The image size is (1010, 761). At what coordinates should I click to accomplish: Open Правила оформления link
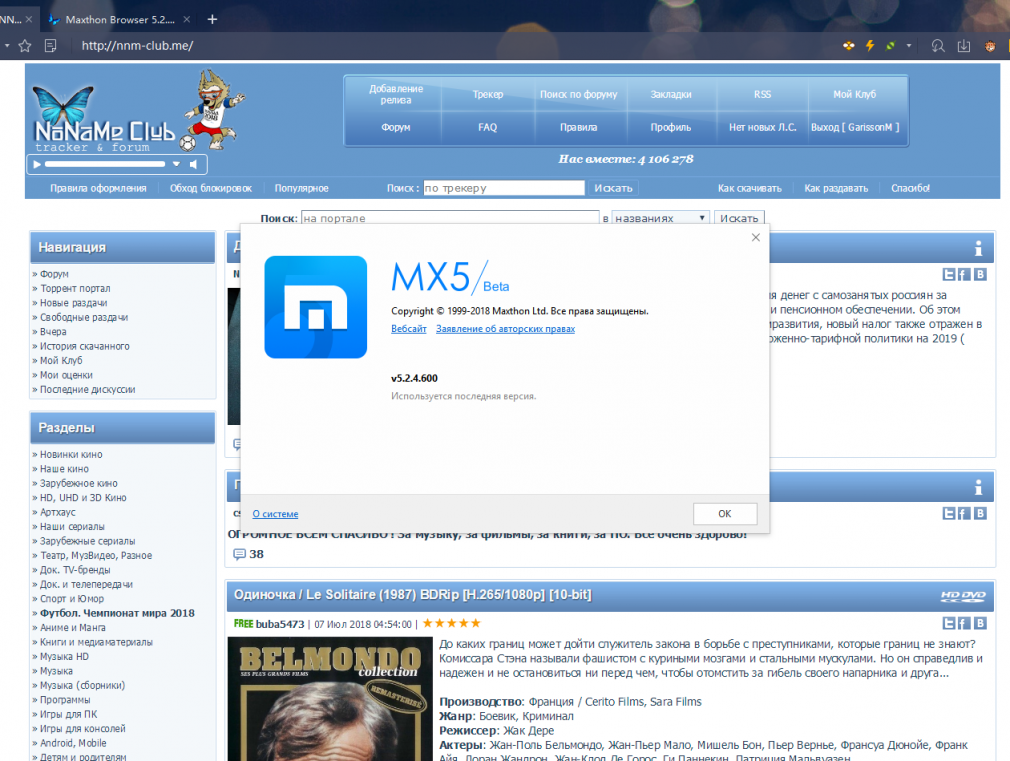pos(98,188)
